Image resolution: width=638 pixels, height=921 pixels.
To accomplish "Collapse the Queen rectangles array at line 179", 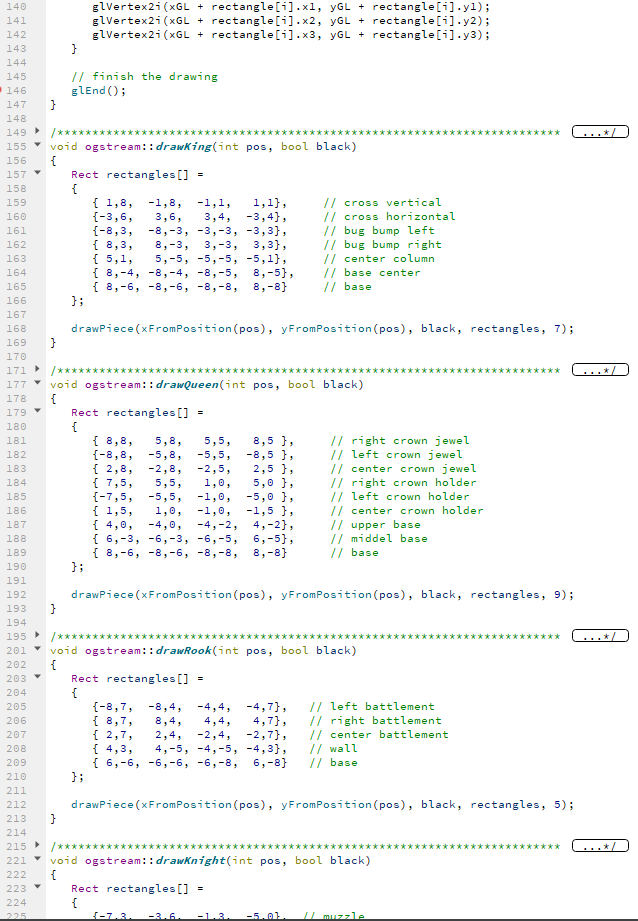I will click(38, 411).
